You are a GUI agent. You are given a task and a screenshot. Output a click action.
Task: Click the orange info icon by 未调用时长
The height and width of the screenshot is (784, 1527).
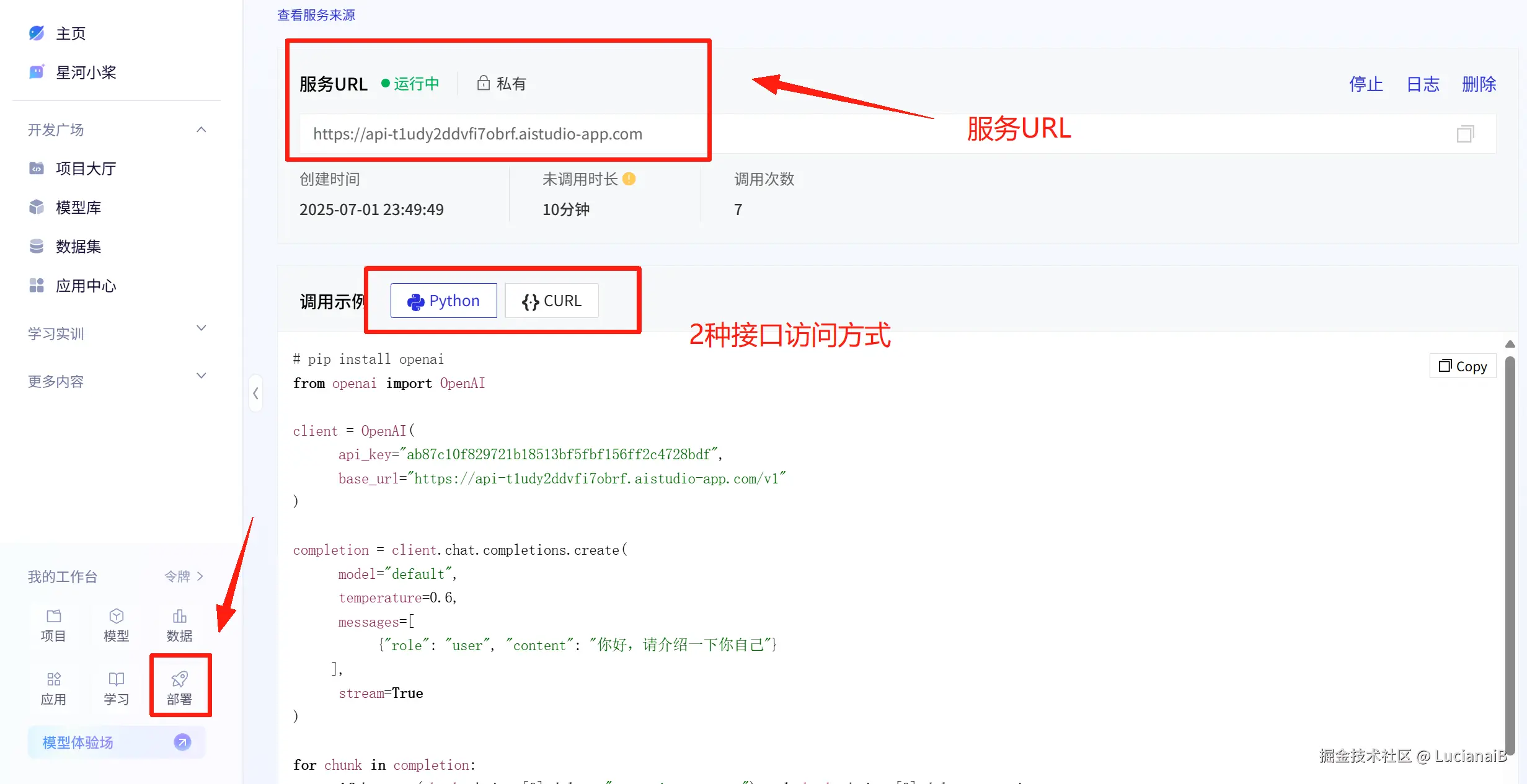(629, 179)
